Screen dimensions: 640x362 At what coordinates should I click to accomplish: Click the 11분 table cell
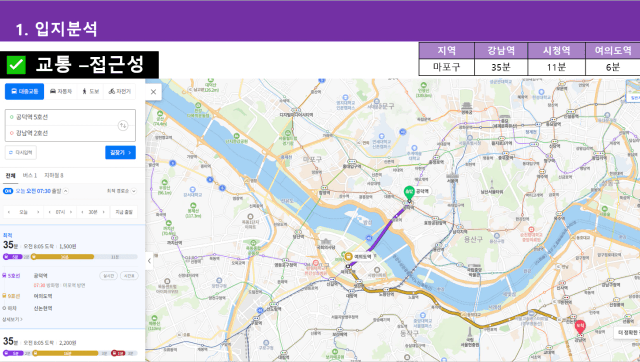click(556, 67)
